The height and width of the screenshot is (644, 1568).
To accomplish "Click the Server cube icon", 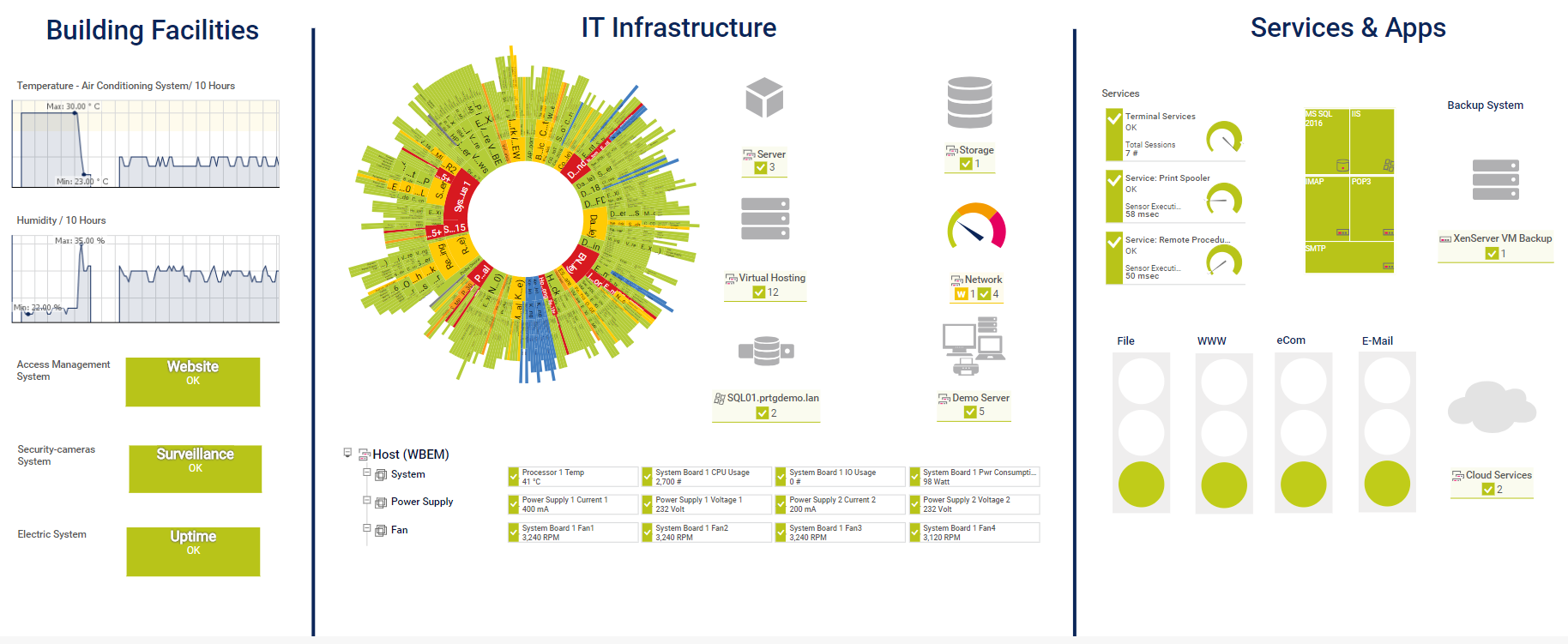I will pyautogui.click(x=764, y=97).
